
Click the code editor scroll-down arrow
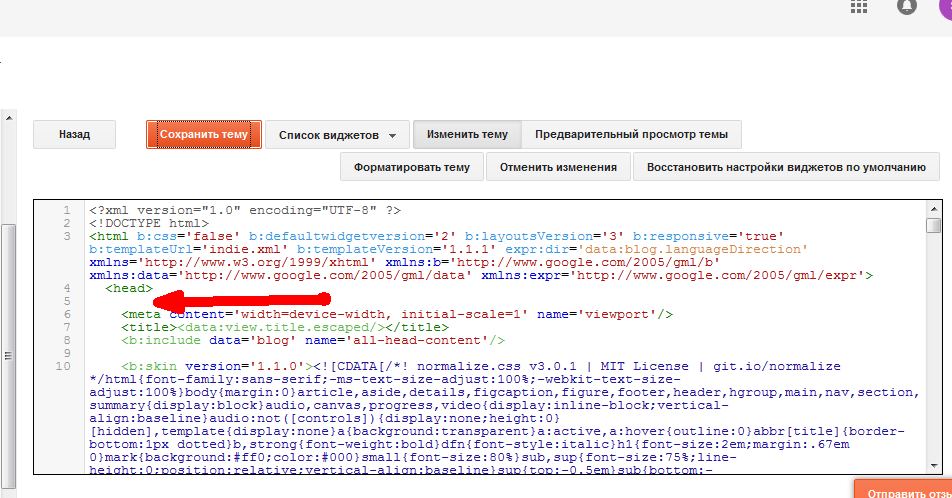click(934, 466)
